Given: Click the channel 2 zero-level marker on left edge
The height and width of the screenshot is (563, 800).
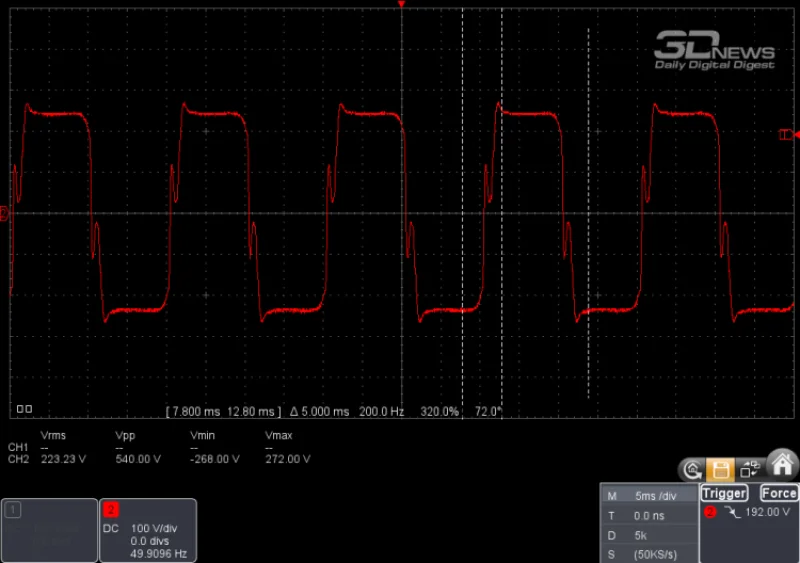Looking at the screenshot, I should click(x=5, y=213).
